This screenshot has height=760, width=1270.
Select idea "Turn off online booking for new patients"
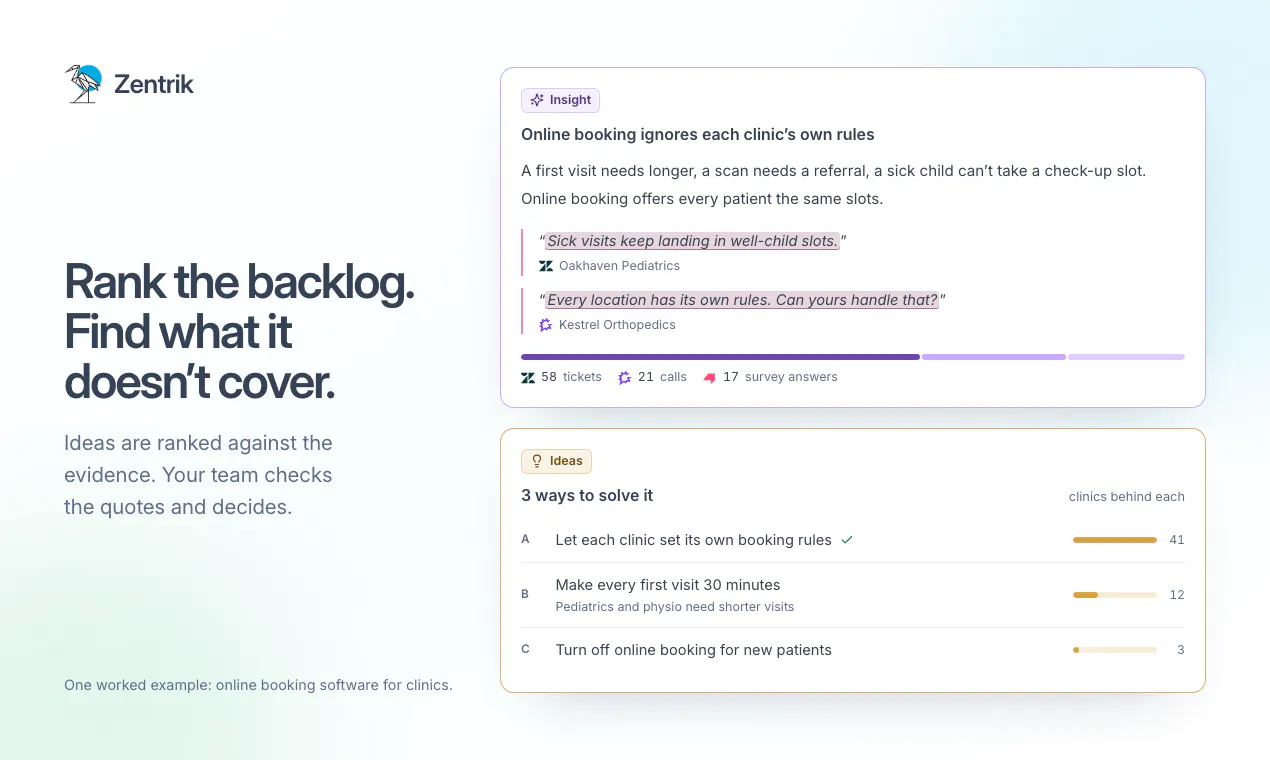[694, 650]
